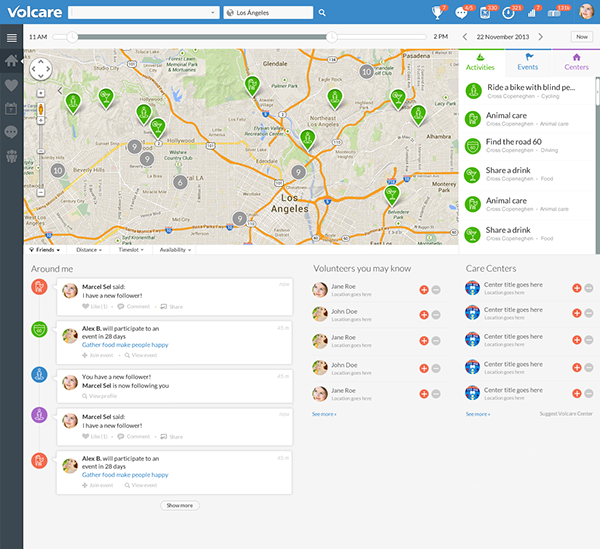Screen dimensions: 600x549
Task: Click green drink marker near Belvedere Park
Action: [391, 194]
